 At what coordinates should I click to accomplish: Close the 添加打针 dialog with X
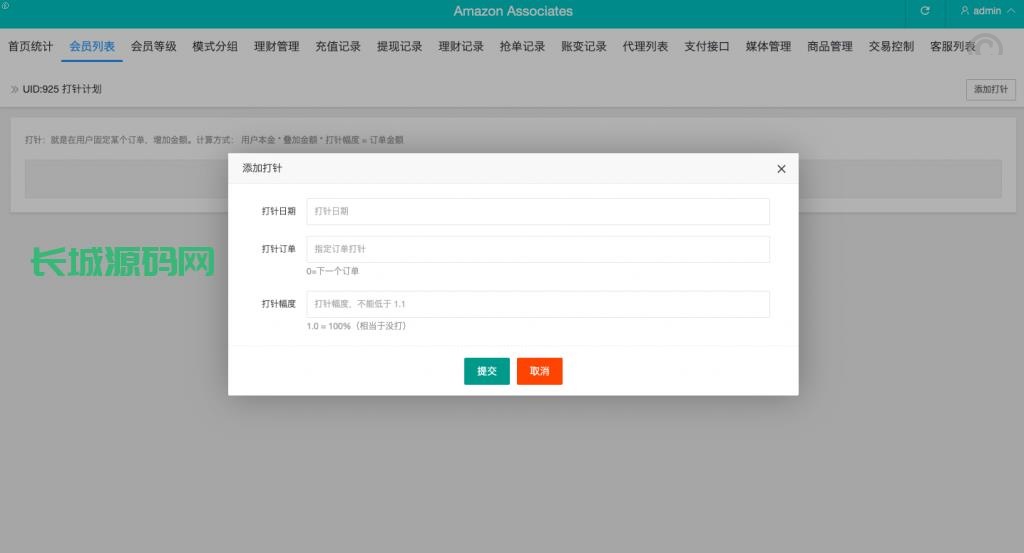[x=781, y=169]
